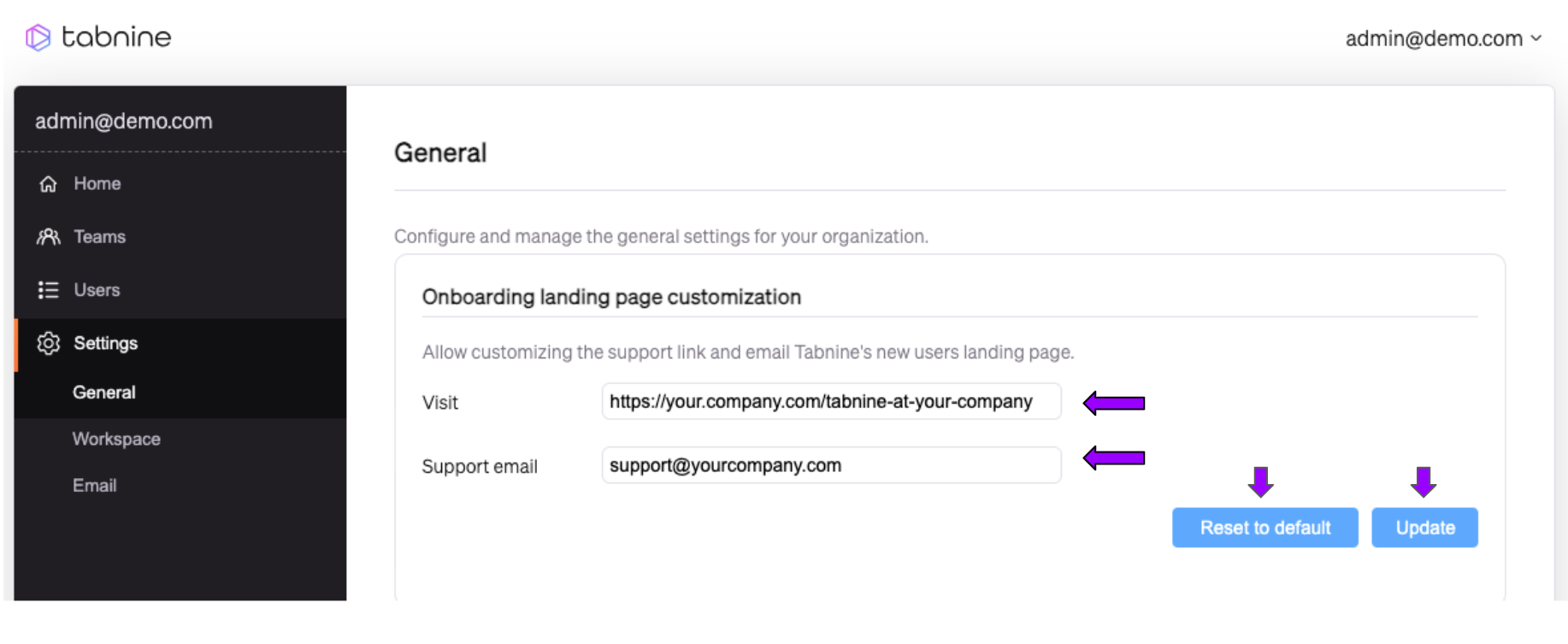Click the admin@demo.com sidebar header
1568x644 pixels.
coord(124,121)
